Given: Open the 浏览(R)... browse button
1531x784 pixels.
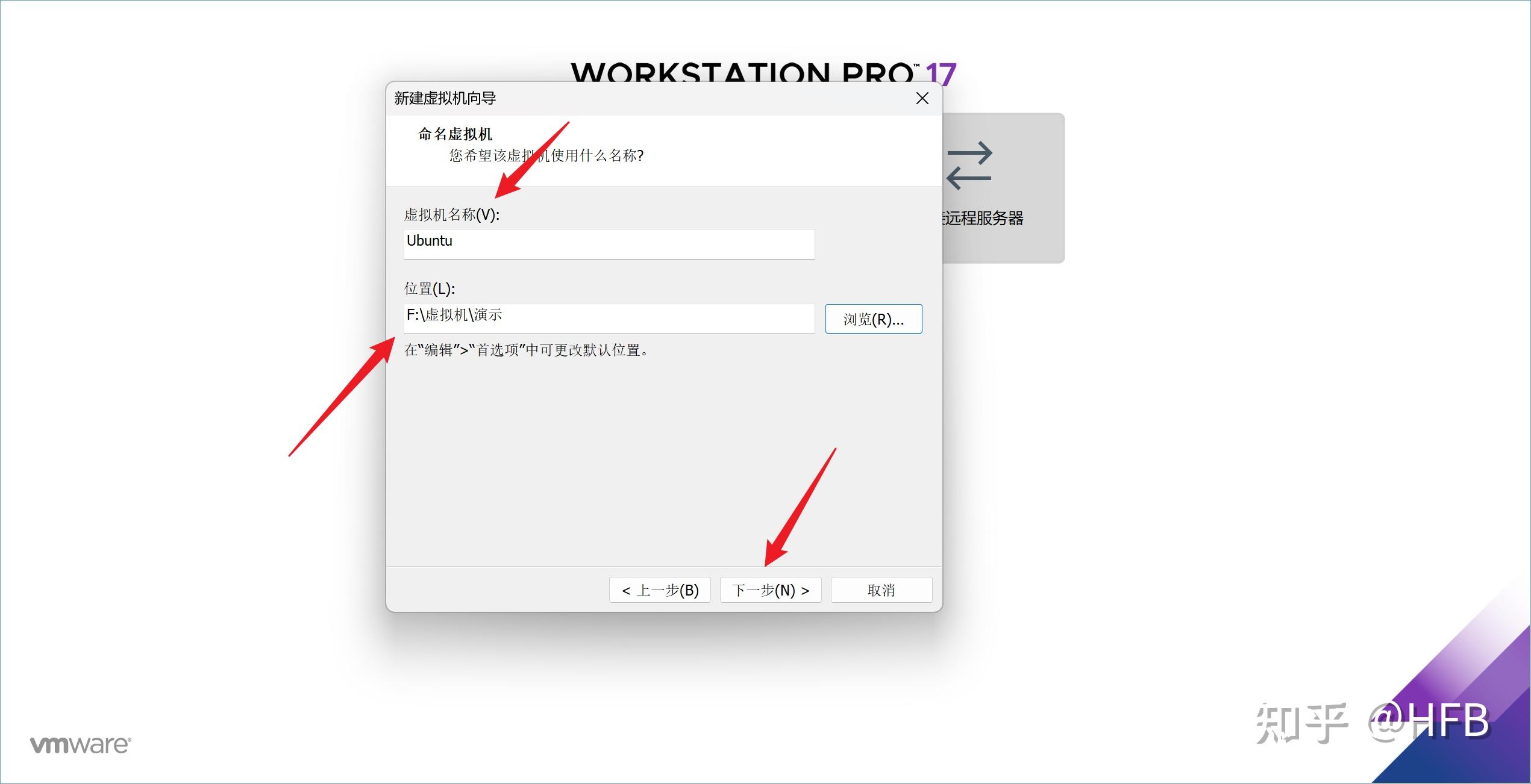Looking at the screenshot, I should 874,319.
